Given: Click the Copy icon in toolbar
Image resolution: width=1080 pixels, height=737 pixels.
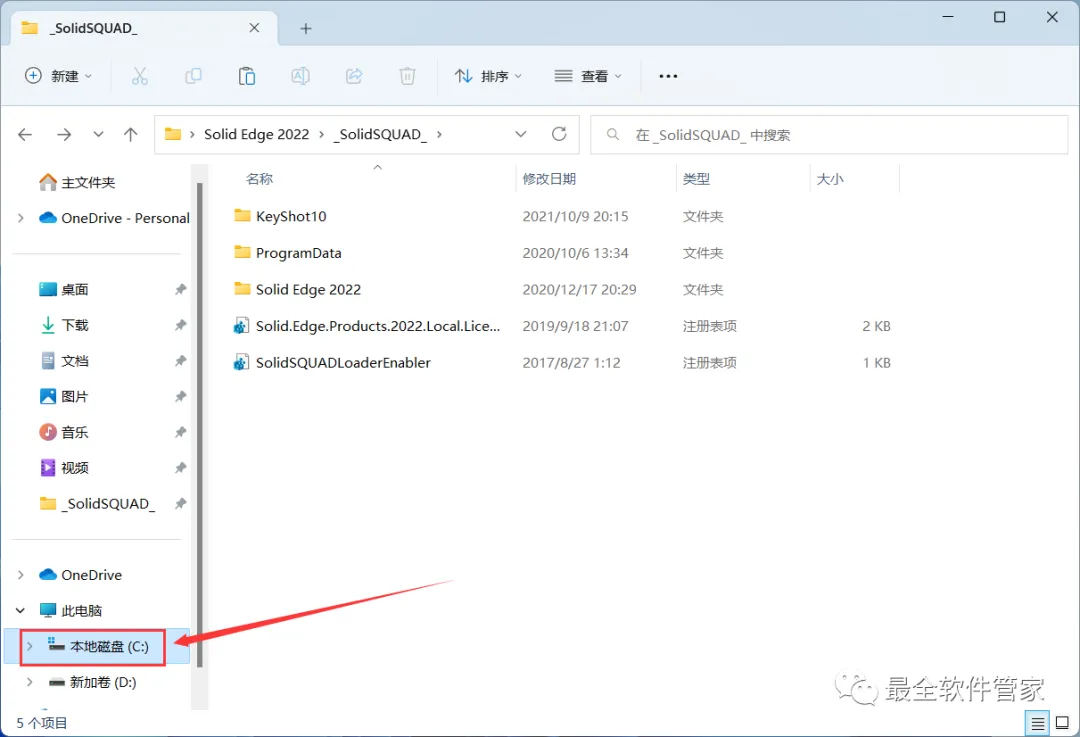Looking at the screenshot, I should [x=194, y=76].
